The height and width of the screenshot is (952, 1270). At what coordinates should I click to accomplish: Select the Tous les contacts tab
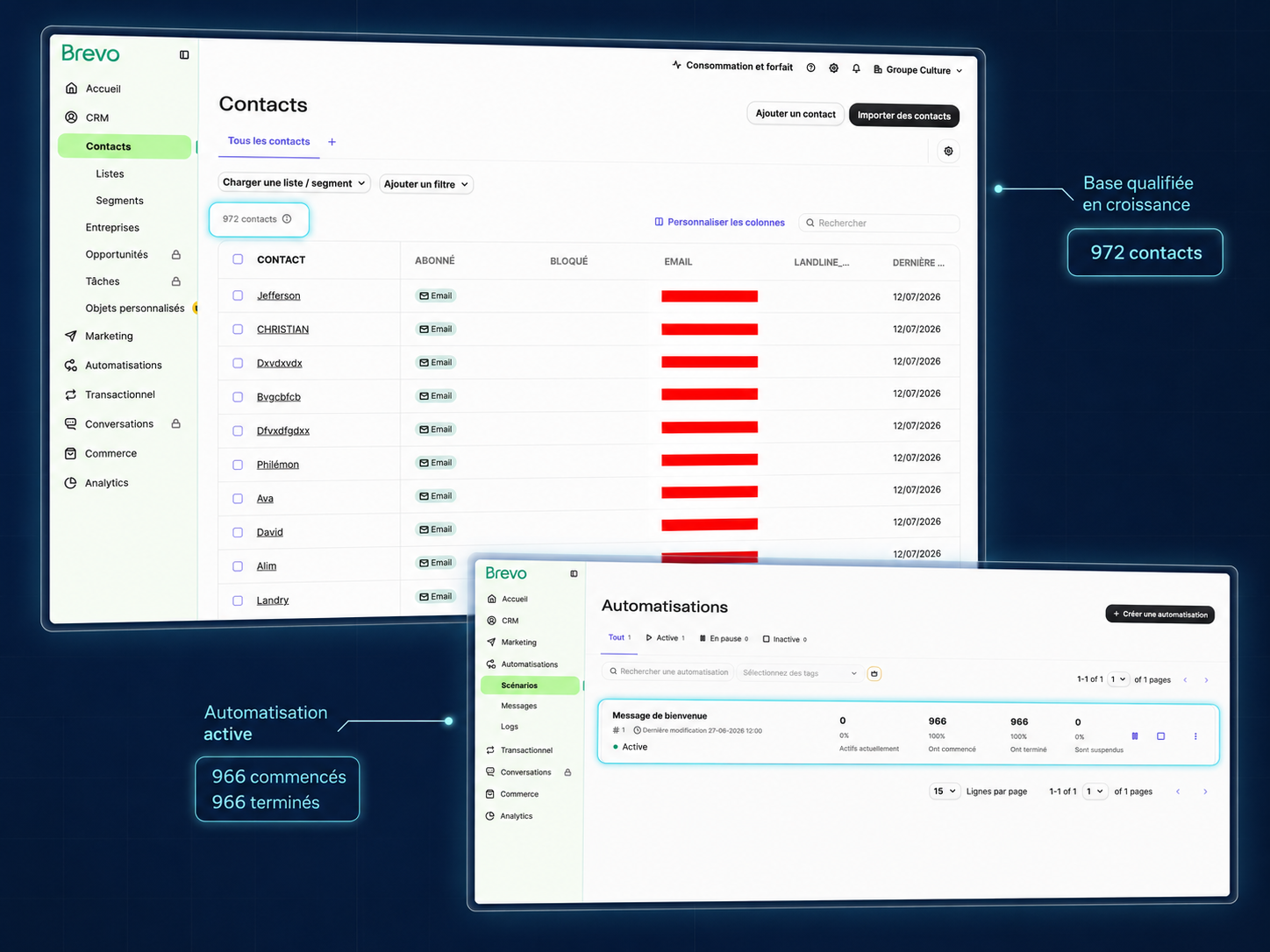(x=269, y=141)
